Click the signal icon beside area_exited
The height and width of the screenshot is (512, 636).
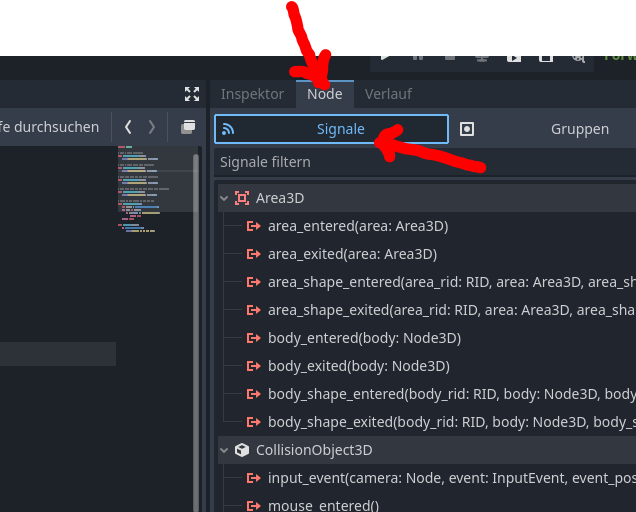click(254, 254)
